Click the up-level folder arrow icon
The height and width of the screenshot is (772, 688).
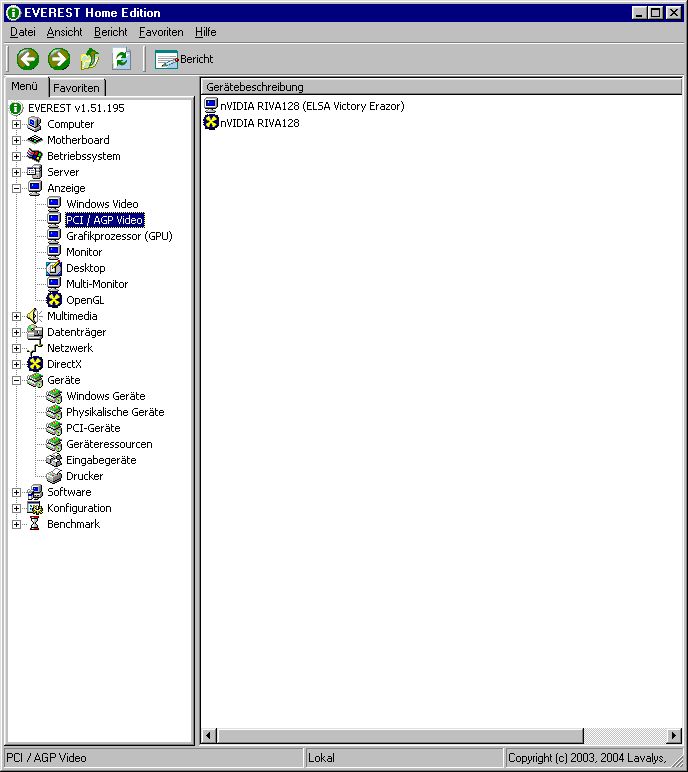click(x=90, y=59)
